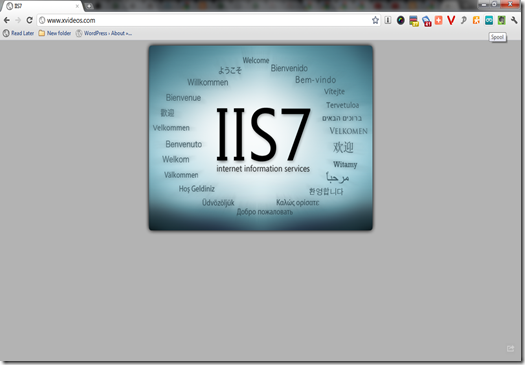Open the WordPress About bookmark
This screenshot has height=365, width=525.
tap(103, 33)
